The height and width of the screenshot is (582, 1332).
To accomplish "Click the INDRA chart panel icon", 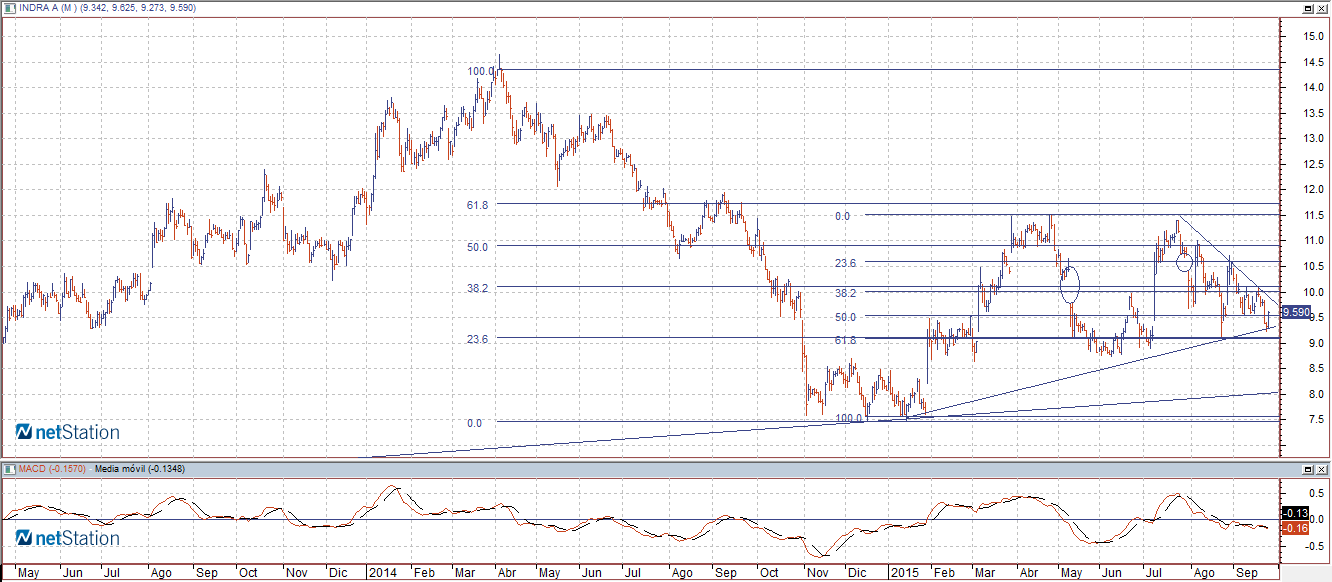I will click(9, 7).
